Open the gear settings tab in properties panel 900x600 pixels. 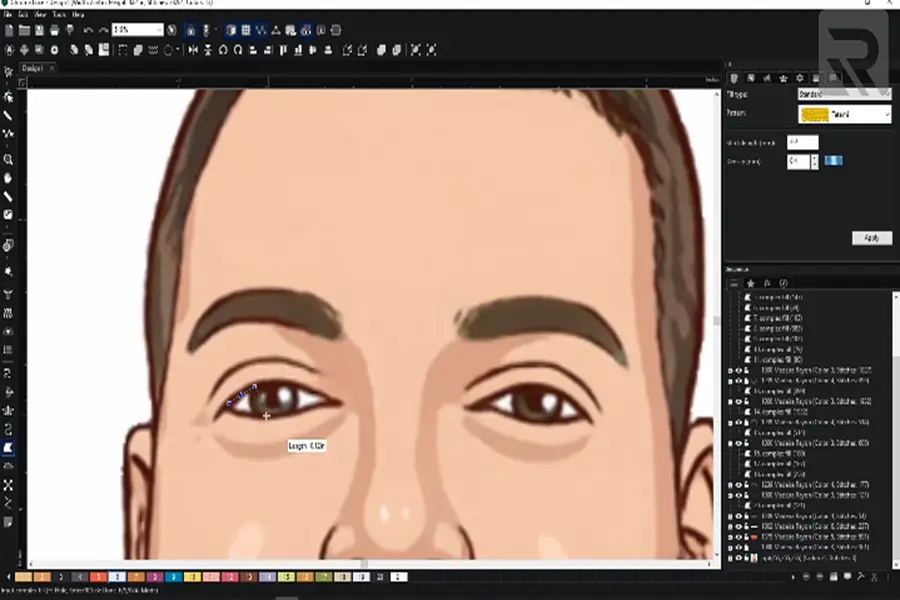click(800, 78)
